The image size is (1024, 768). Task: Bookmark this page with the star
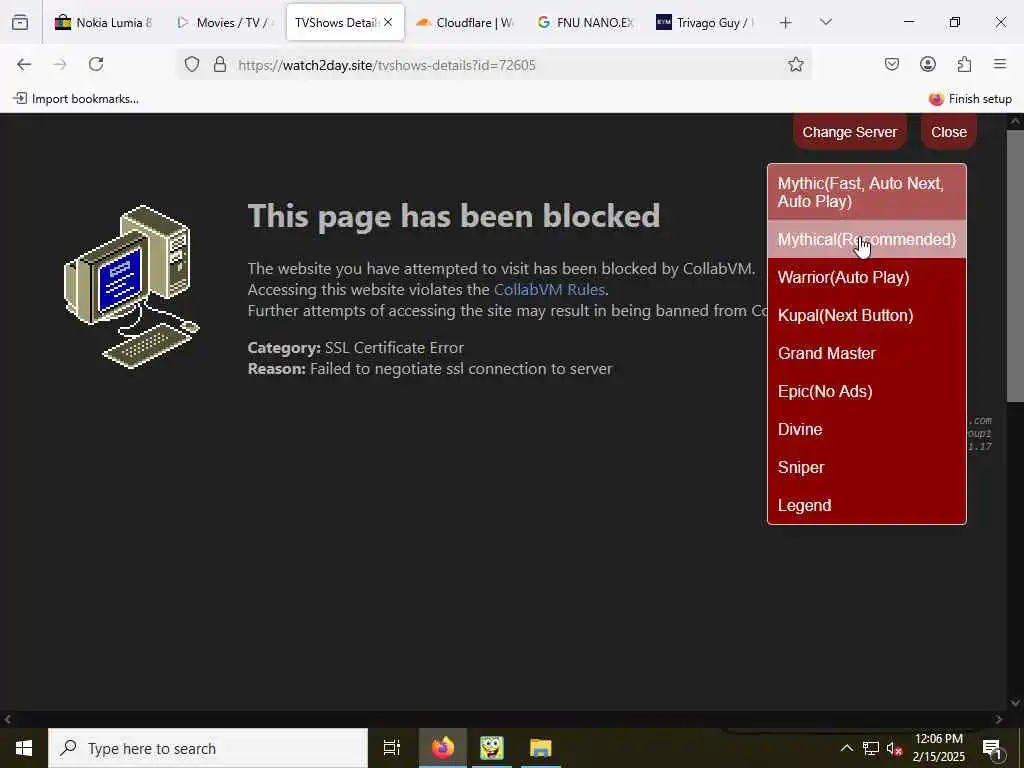(795, 64)
